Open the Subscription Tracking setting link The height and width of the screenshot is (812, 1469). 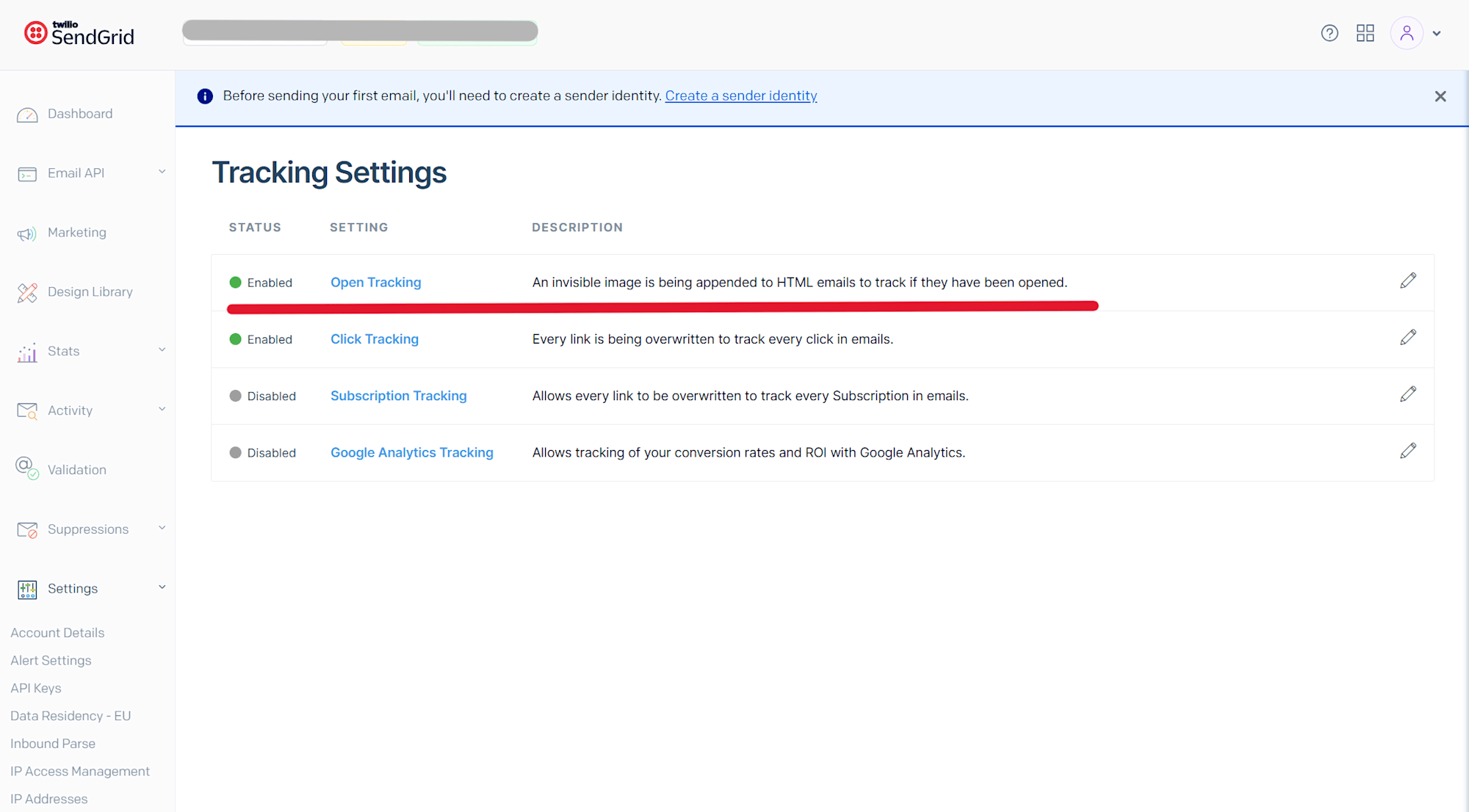point(398,396)
